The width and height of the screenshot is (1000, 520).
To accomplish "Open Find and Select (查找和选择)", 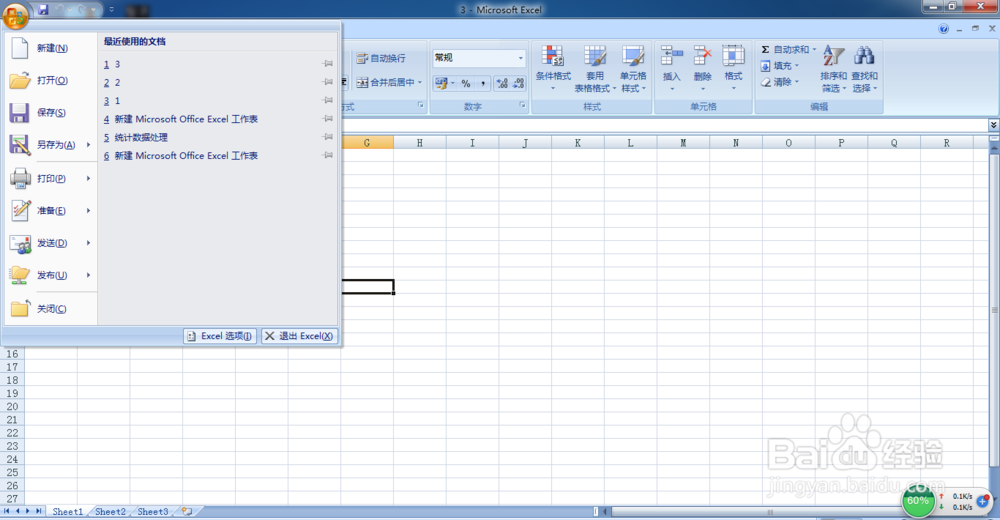I will pos(864,68).
